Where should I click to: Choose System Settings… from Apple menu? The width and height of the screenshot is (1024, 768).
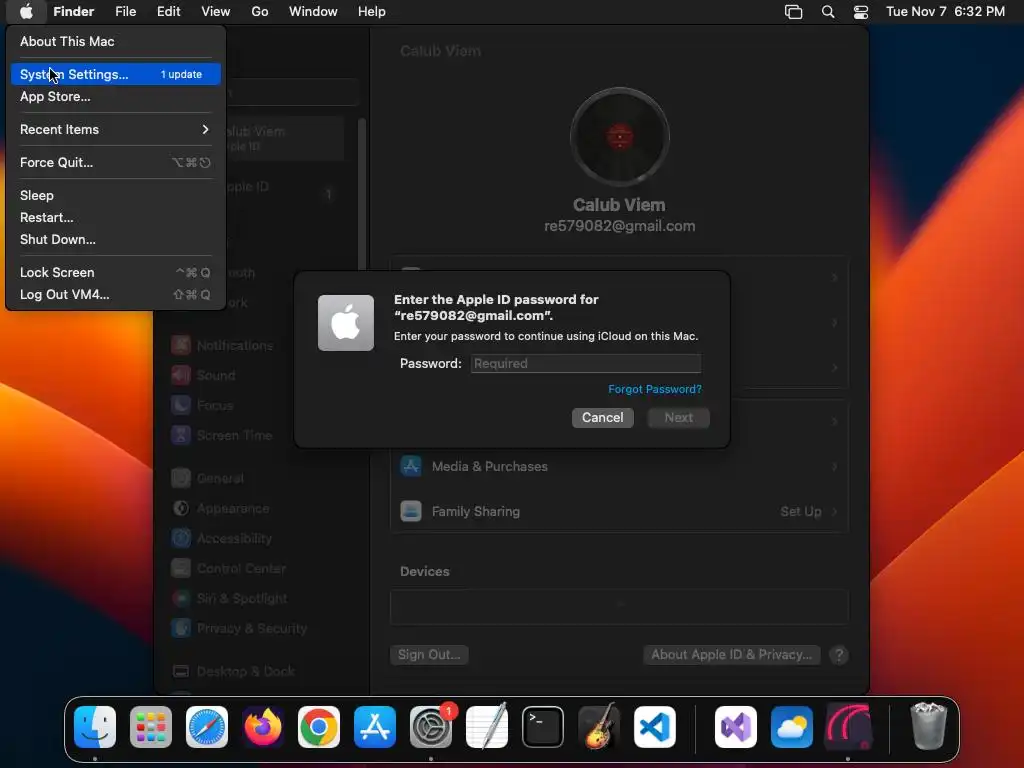point(115,74)
